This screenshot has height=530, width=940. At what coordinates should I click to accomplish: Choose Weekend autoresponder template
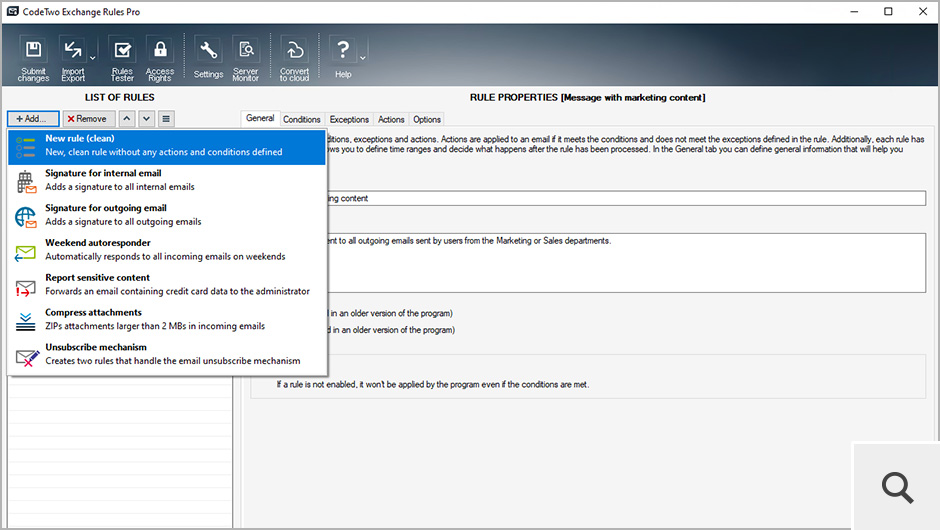[x=167, y=250]
